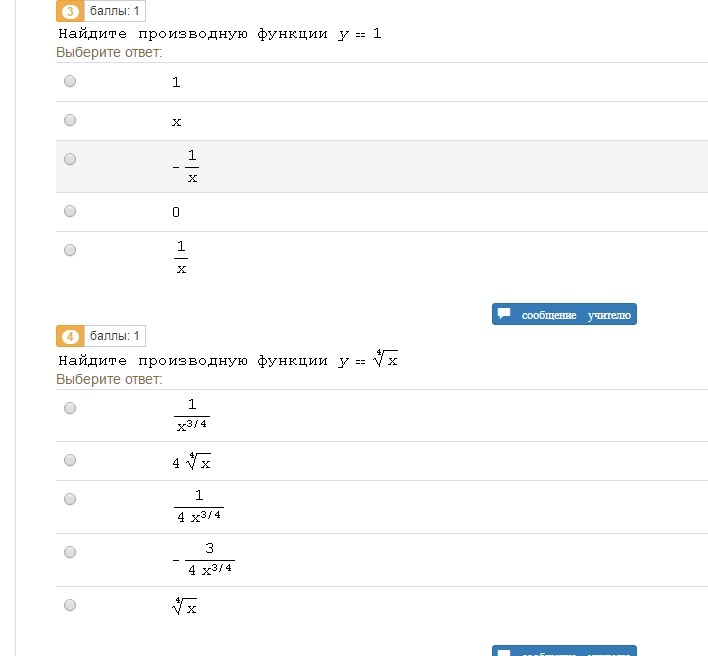The width and height of the screenshot is (708, 656).
Task: Click the 1/x formula in last row of question 3
Action: (x=181, y=257)
